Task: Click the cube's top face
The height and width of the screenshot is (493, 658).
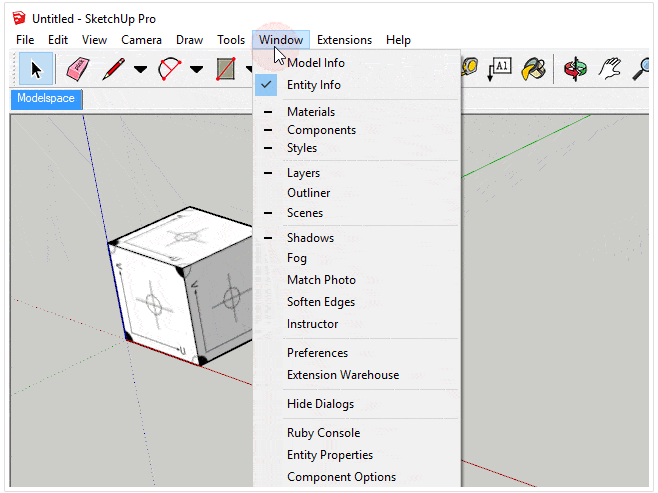Action: [185, 237]
